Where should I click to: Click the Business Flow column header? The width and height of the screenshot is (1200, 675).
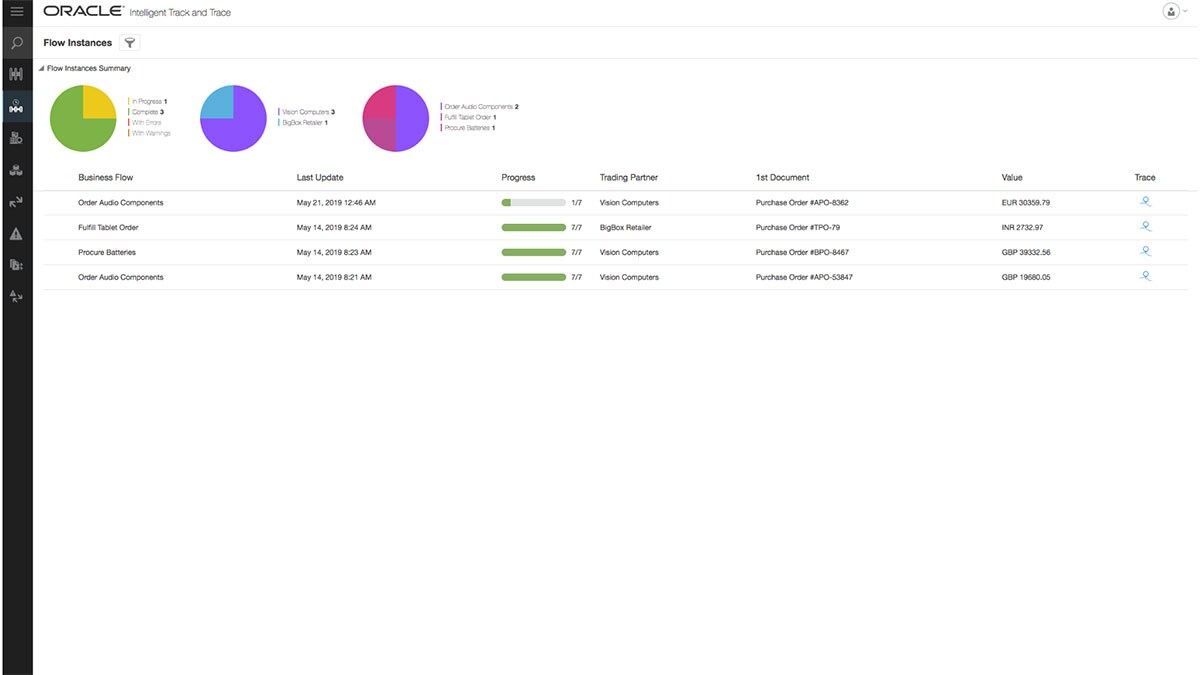[105, 177]
